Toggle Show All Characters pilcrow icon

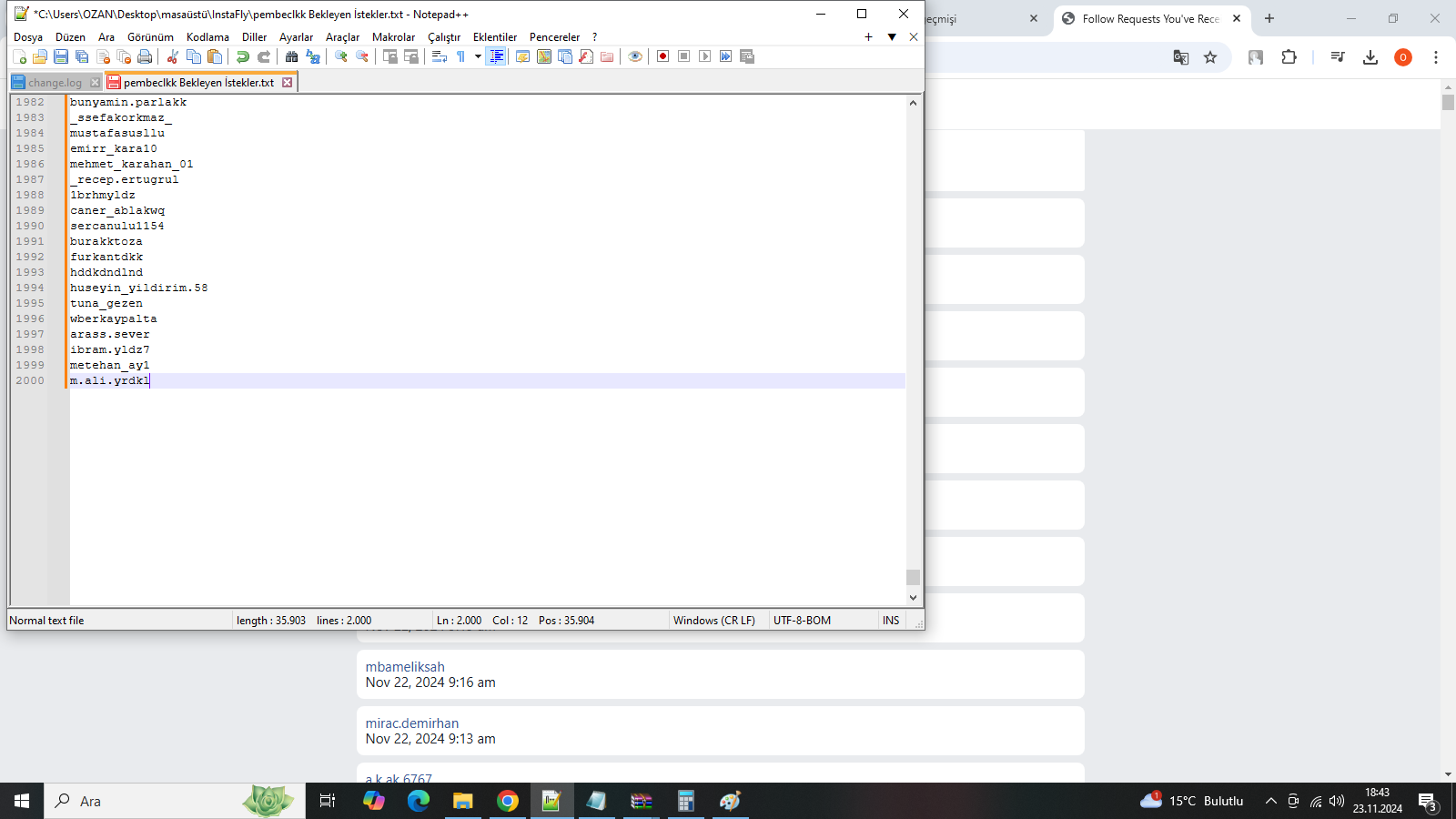tap(460, 56)
